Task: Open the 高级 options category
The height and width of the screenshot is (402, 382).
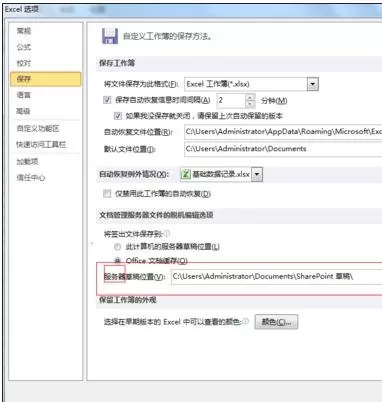Action: point(24,111)
